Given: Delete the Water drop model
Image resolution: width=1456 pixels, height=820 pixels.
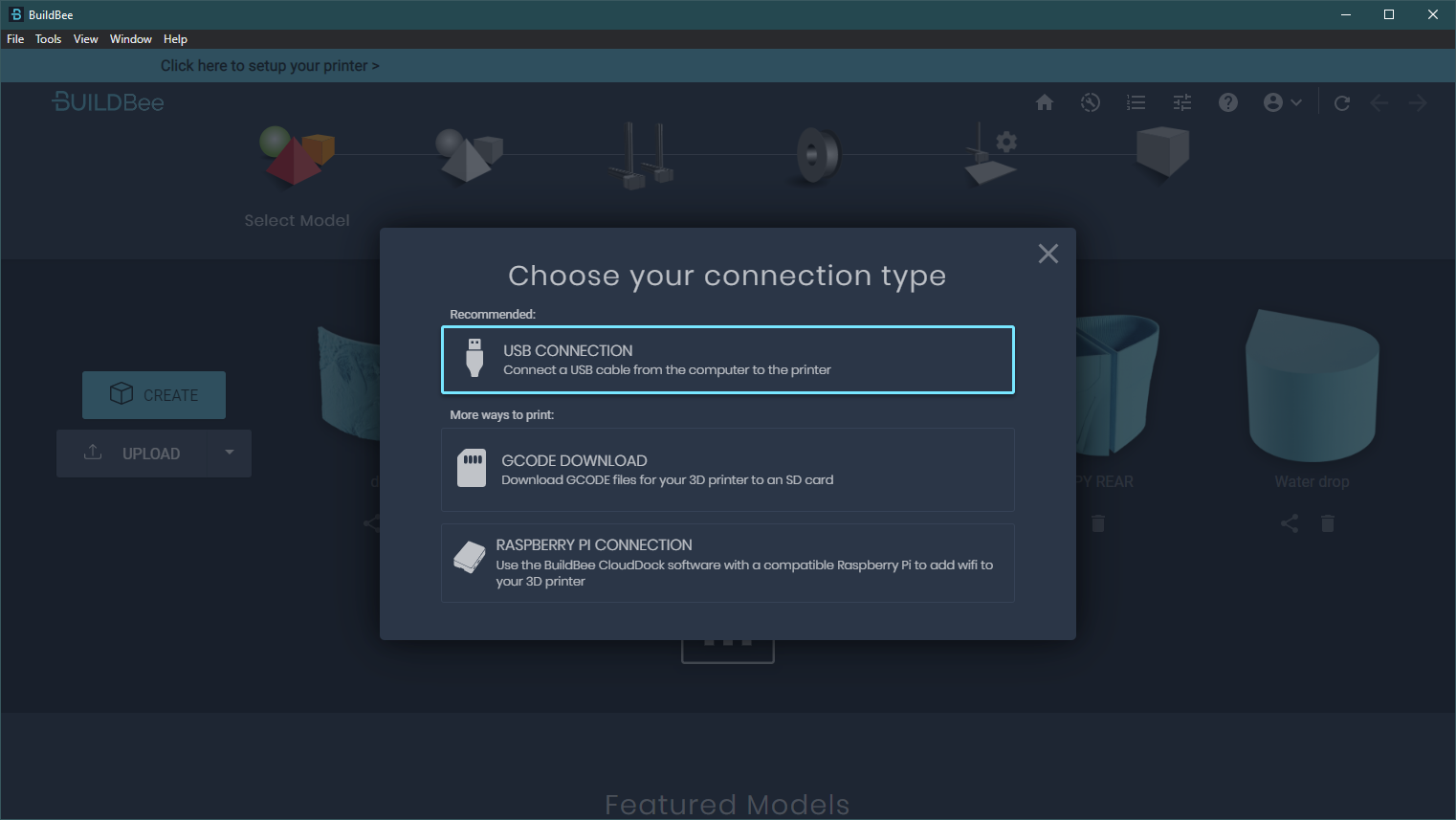Looking at the screenshot, I should 1328,523.
